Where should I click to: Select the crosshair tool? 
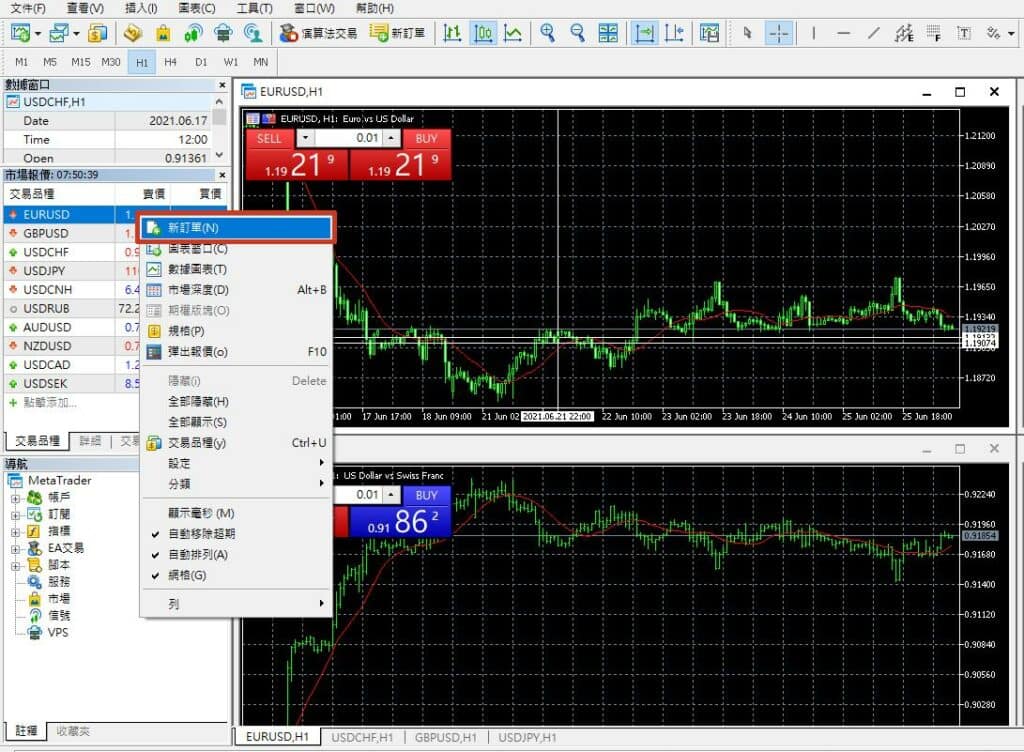tap(779, 33)
